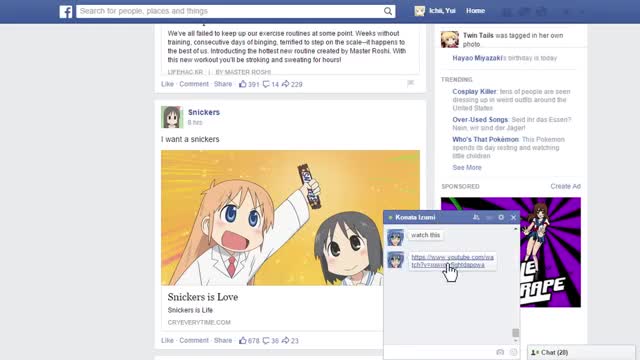Click the Twin Tails name link
This screenshot has width=640, height=360.
[478, 36]
